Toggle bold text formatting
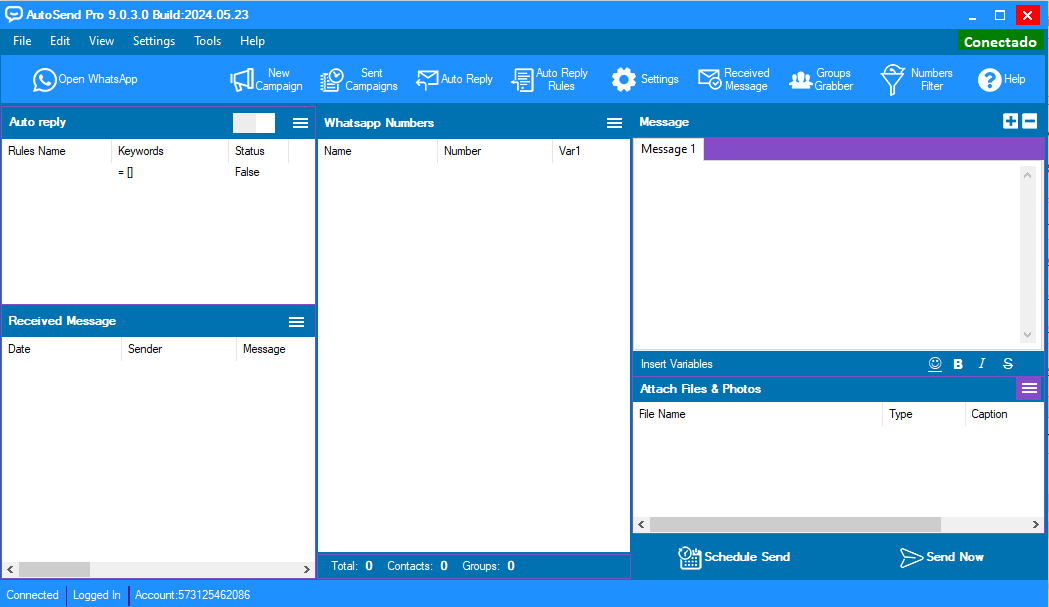The width and height of the screenshot is (1049, 607). click(958, 364)
